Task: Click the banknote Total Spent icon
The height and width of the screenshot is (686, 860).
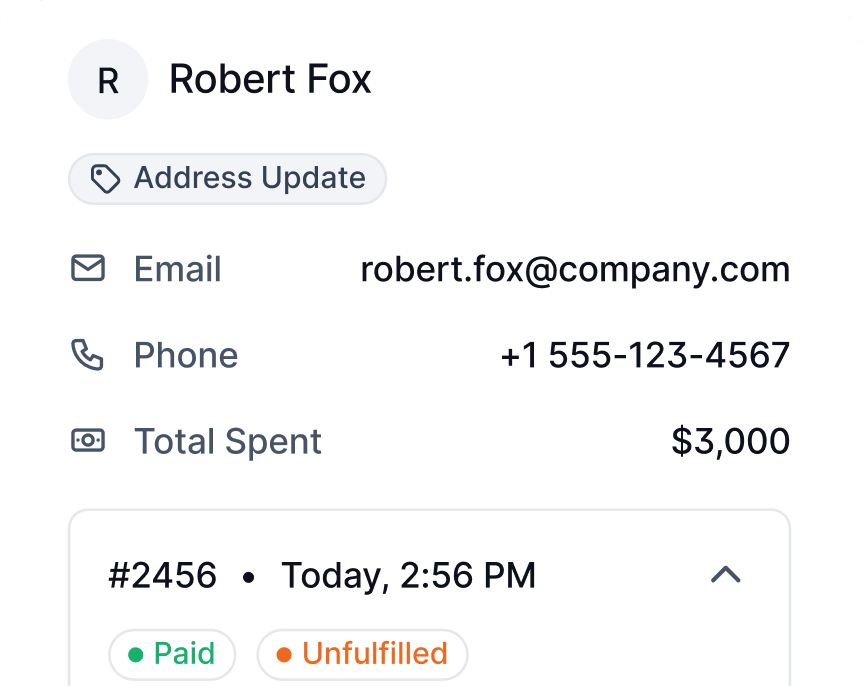Action: [x=88, y=440]
